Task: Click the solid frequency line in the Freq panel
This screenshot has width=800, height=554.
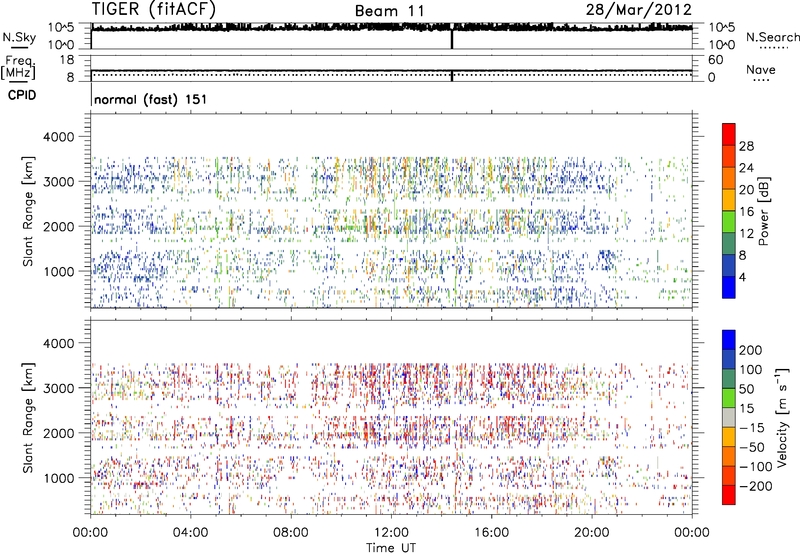Action: [392, 71]
